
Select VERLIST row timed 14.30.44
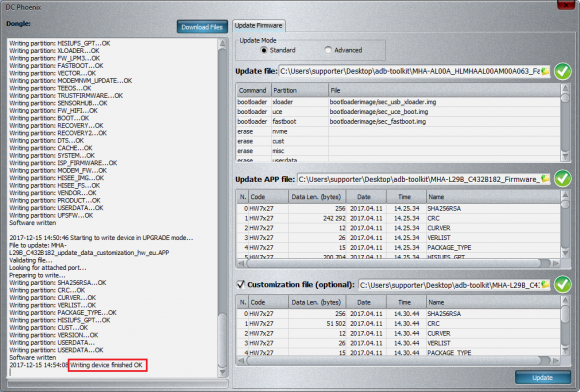tap(398, 343)
